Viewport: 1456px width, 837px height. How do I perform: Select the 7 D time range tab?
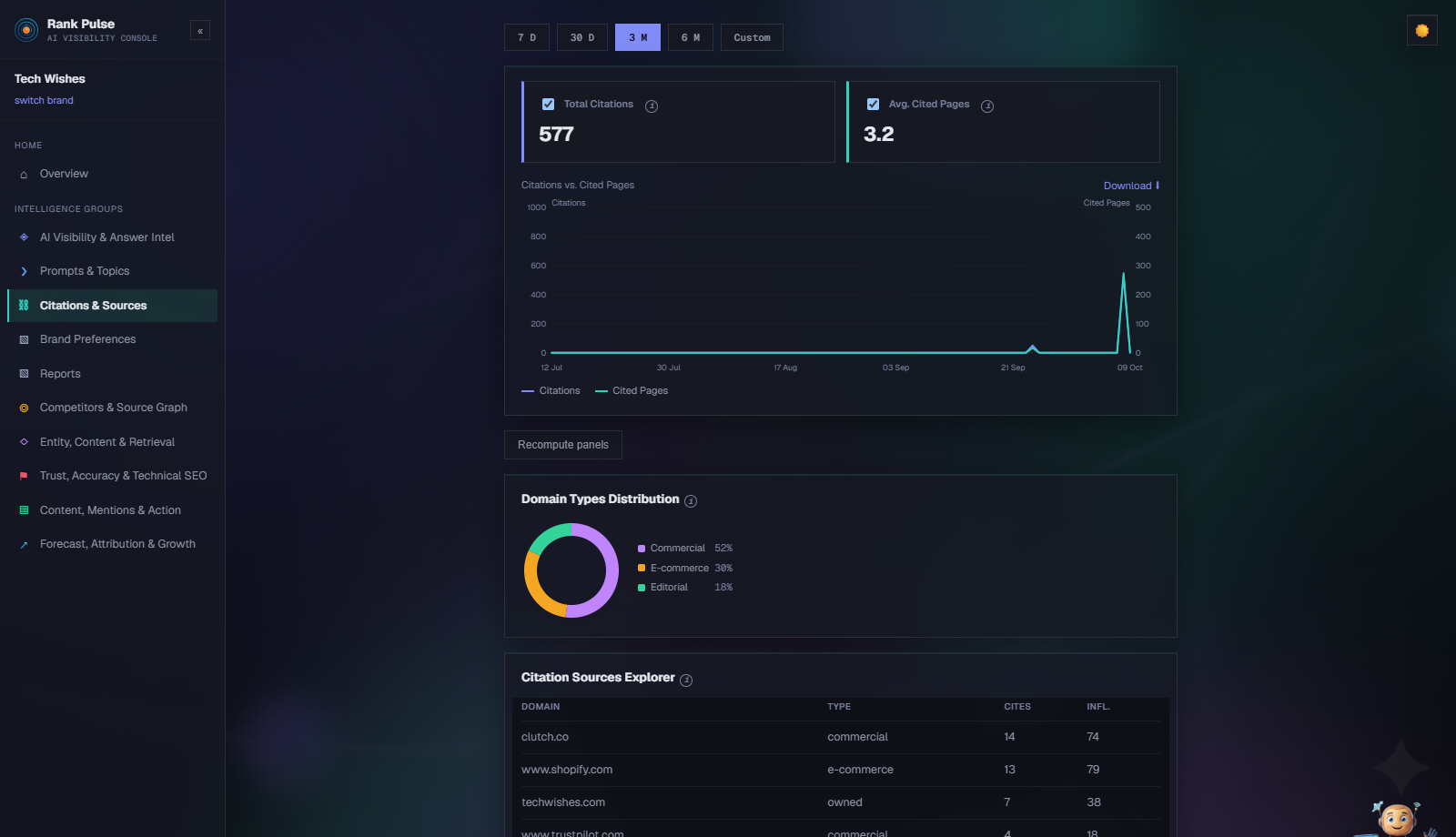(527, 37)
